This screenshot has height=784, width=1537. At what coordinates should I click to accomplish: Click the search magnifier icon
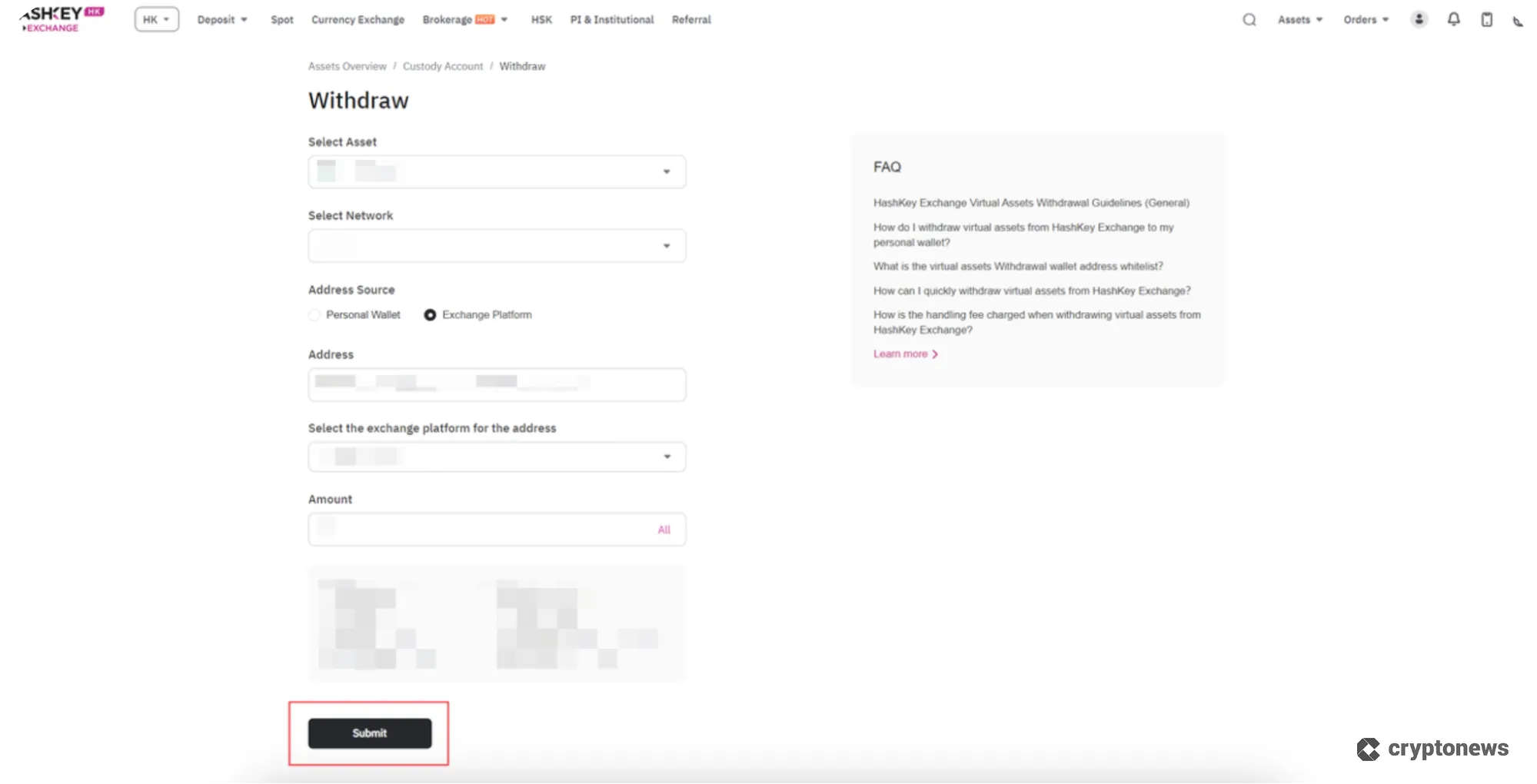coord(1249,20)
